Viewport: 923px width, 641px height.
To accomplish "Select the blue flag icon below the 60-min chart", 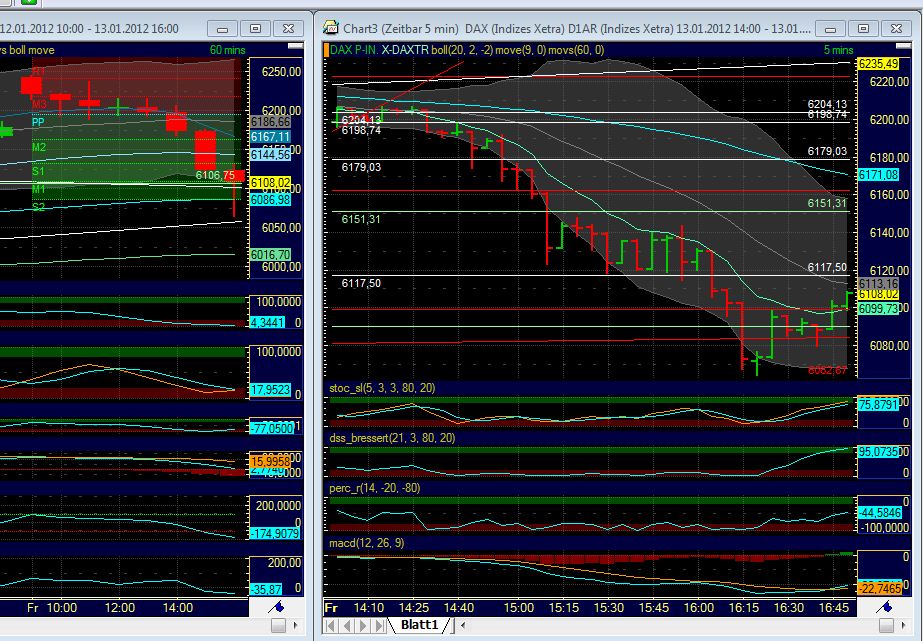I will click(x=281, y=607).
